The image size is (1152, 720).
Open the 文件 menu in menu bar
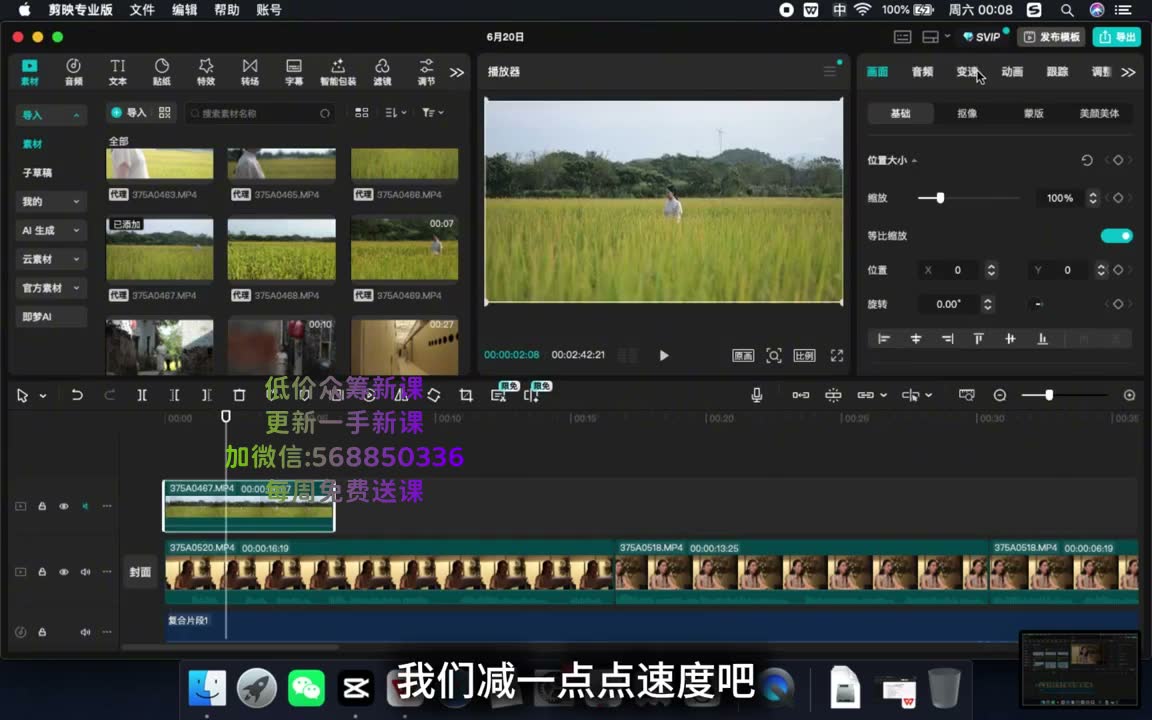142,10
